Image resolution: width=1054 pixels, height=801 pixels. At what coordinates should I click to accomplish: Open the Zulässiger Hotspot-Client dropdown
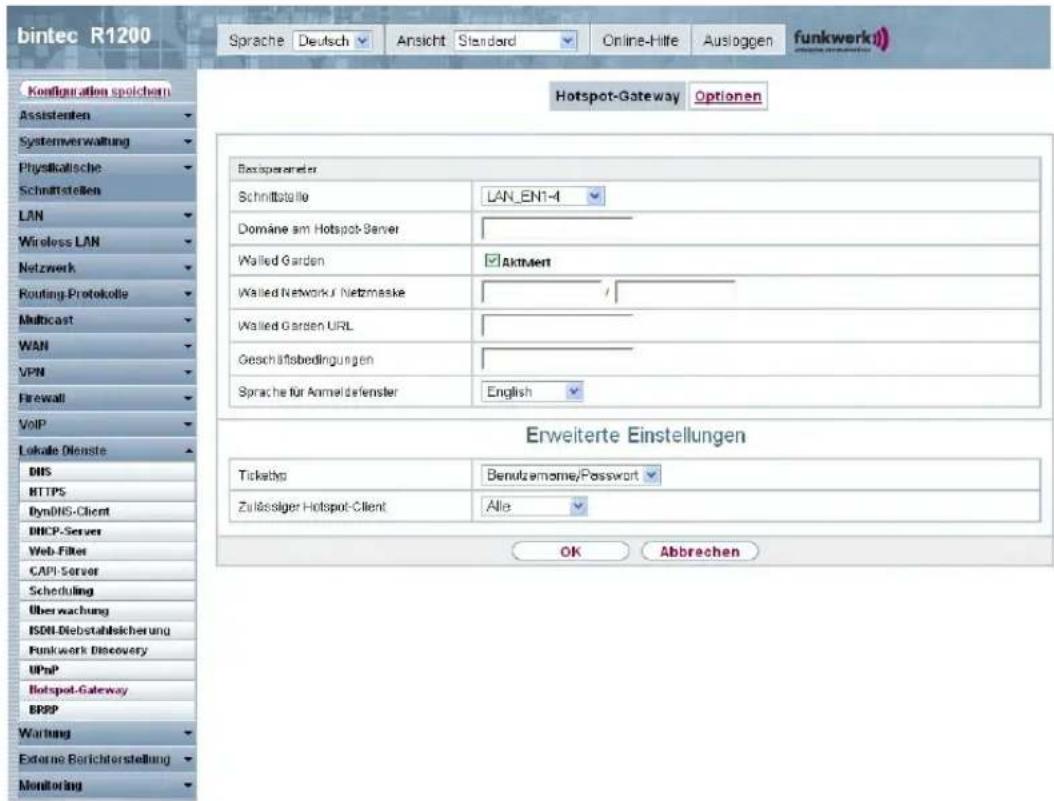pos(534,506)
